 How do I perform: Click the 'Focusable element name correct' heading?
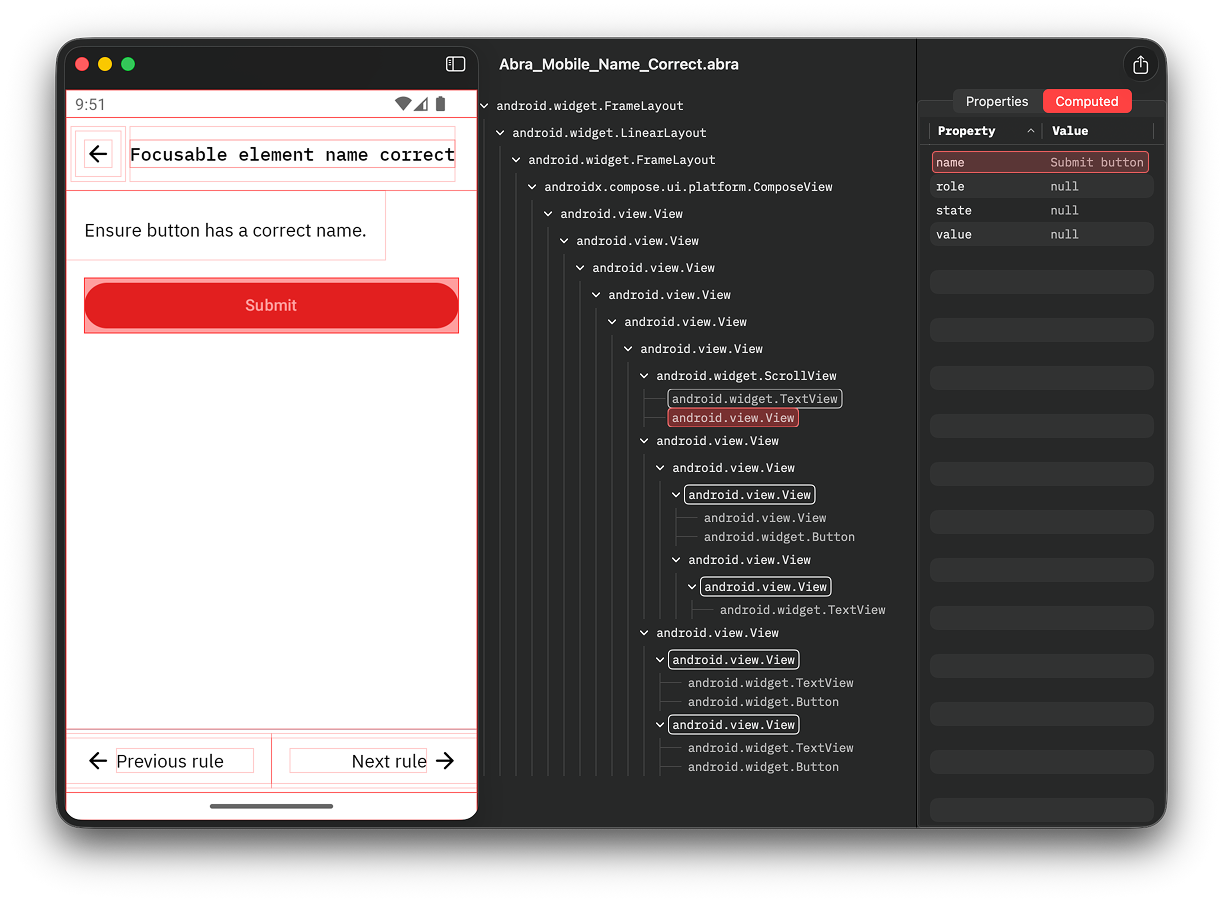coord(292,154)
